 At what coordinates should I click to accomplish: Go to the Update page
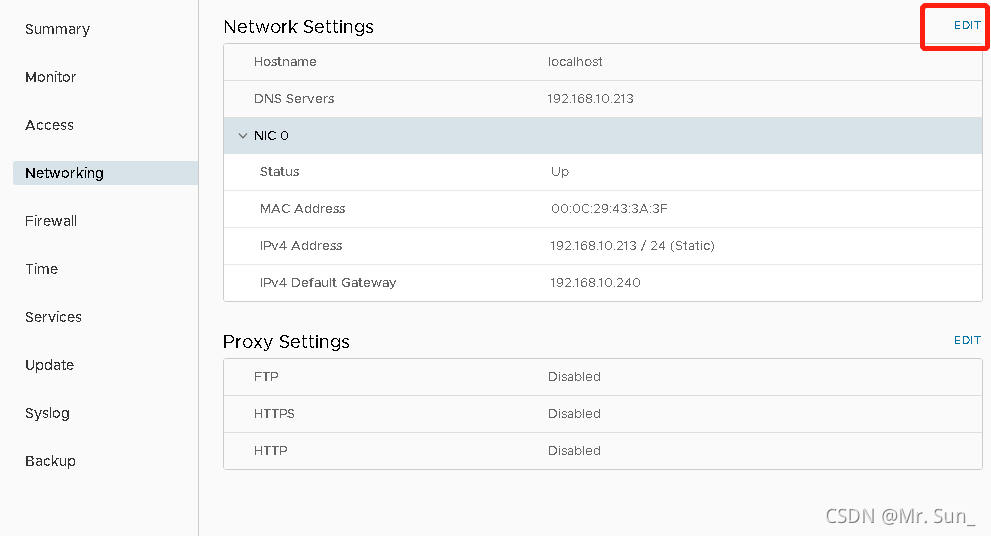pyautogui.click(x=50, y=365)
